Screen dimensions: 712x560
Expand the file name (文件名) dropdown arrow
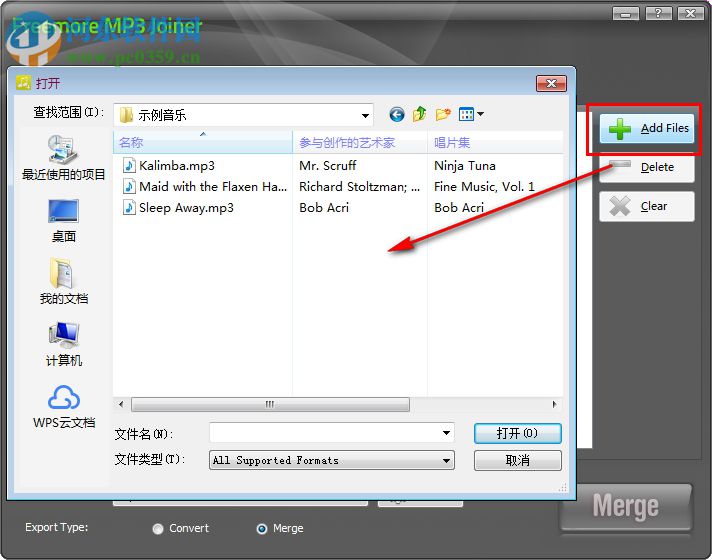446,433
